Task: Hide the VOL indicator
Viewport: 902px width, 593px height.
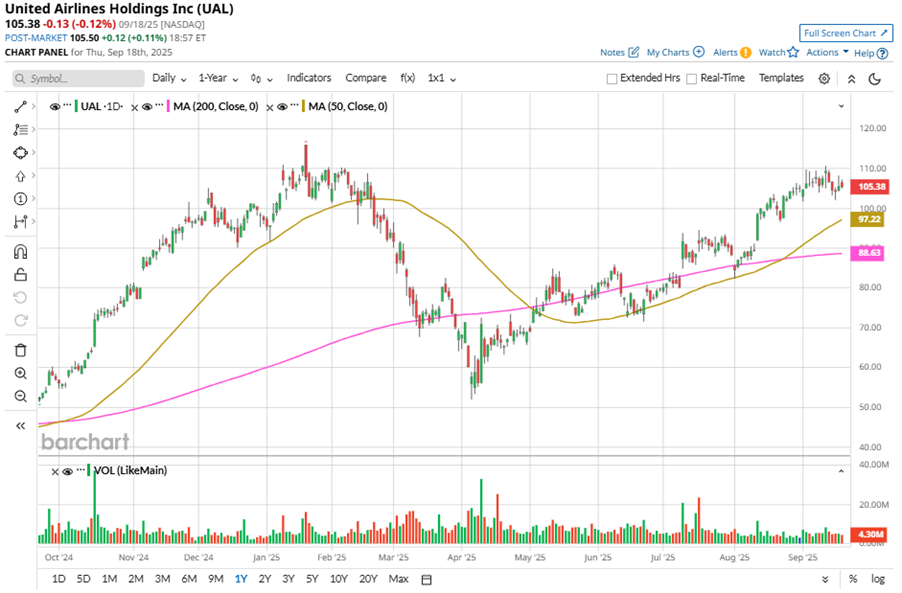Action: [x=68, y=472]
